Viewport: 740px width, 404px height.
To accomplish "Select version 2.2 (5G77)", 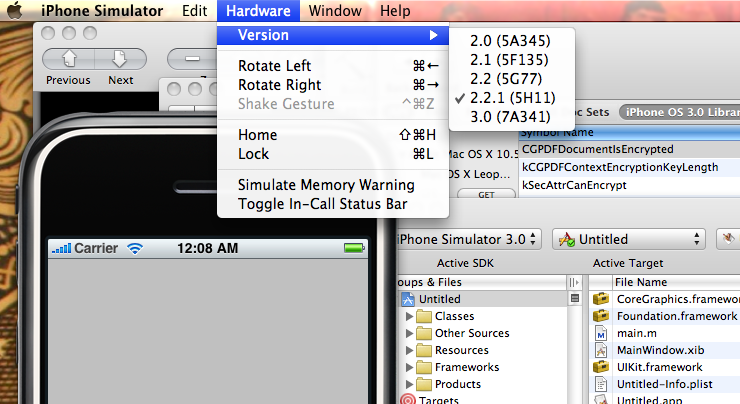I will (x=512, y=79).
